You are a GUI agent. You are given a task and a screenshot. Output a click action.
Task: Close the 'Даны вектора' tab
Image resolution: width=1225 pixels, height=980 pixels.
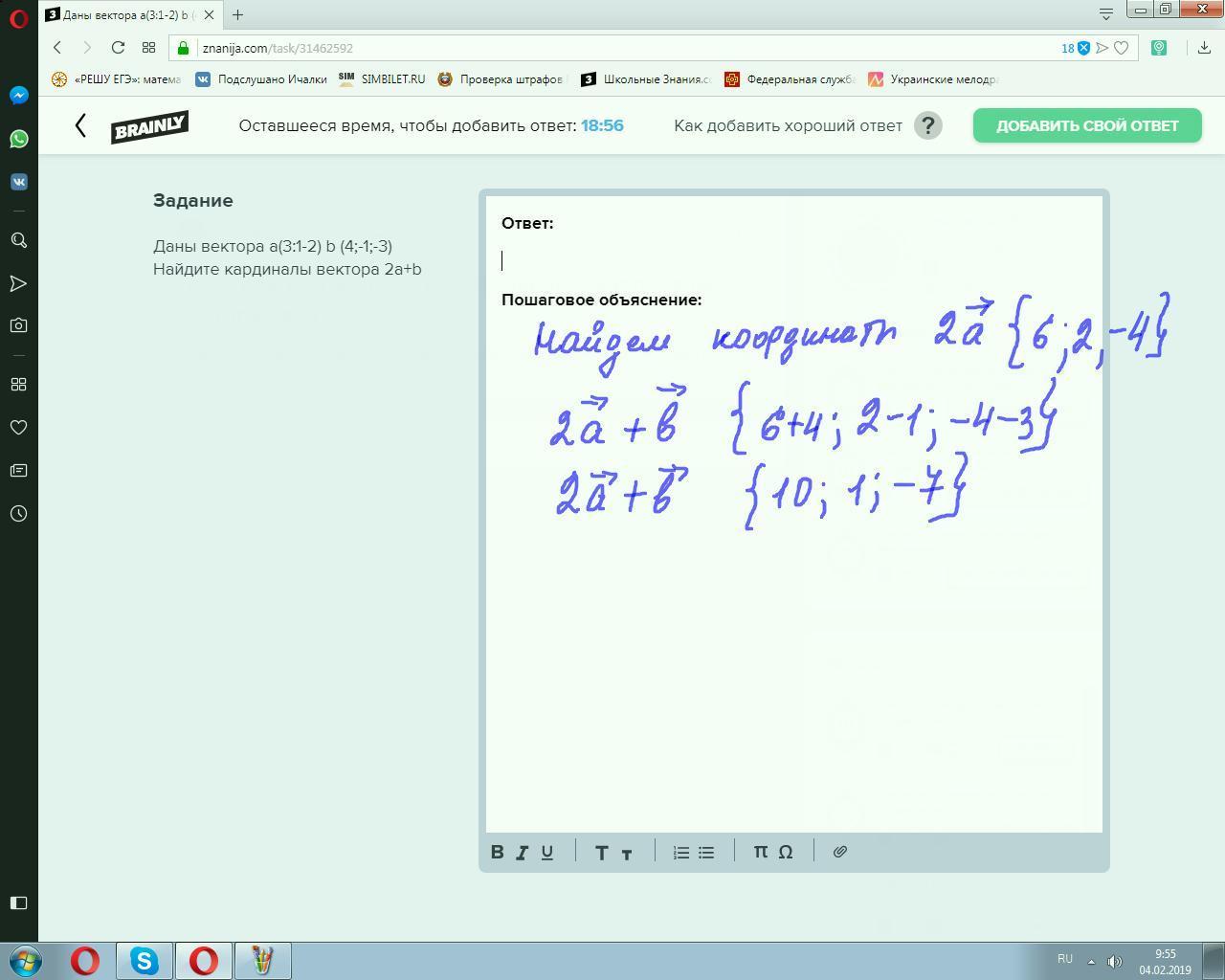pos(209,14)
